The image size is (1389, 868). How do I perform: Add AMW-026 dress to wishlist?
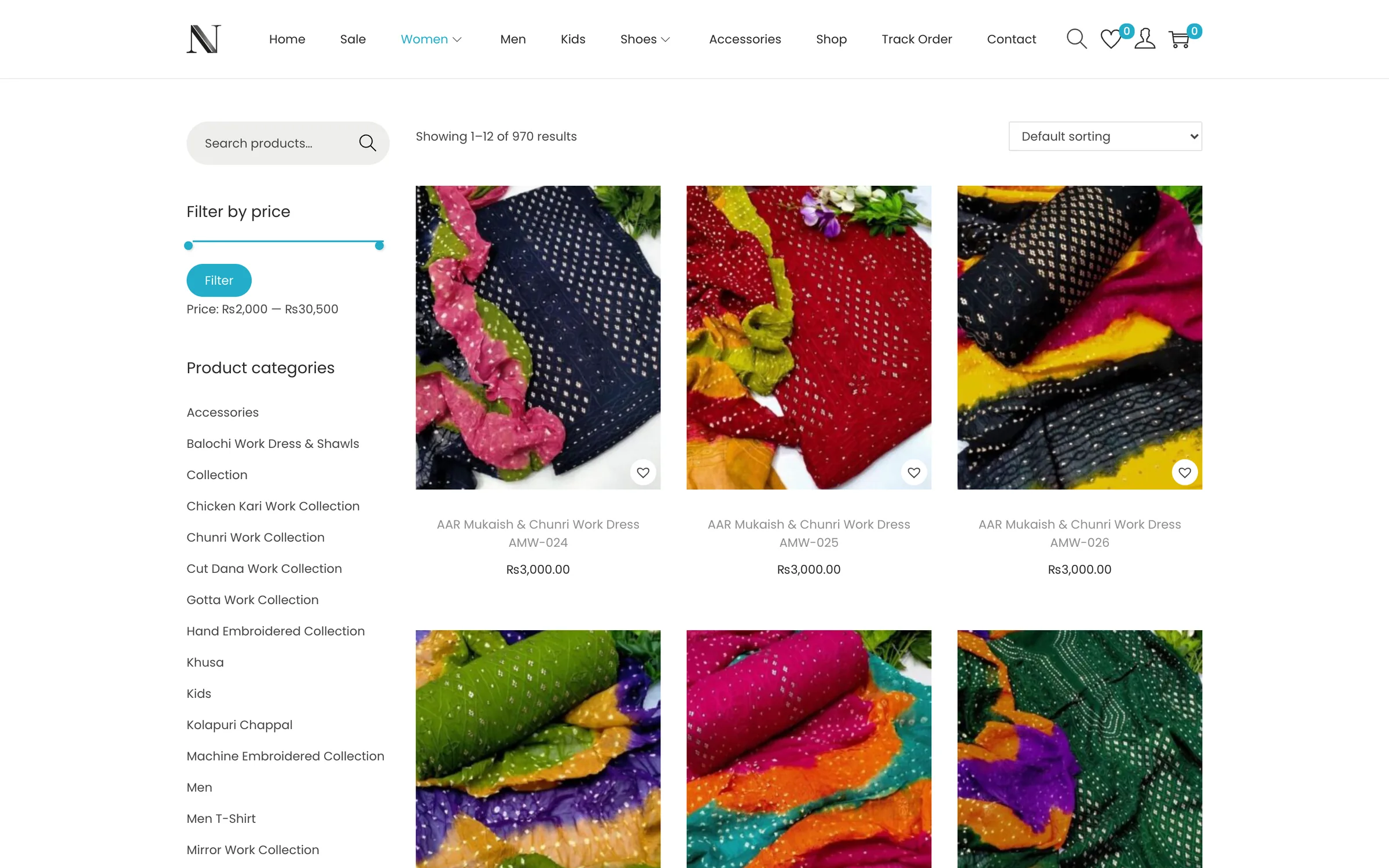coord(1185,473)
